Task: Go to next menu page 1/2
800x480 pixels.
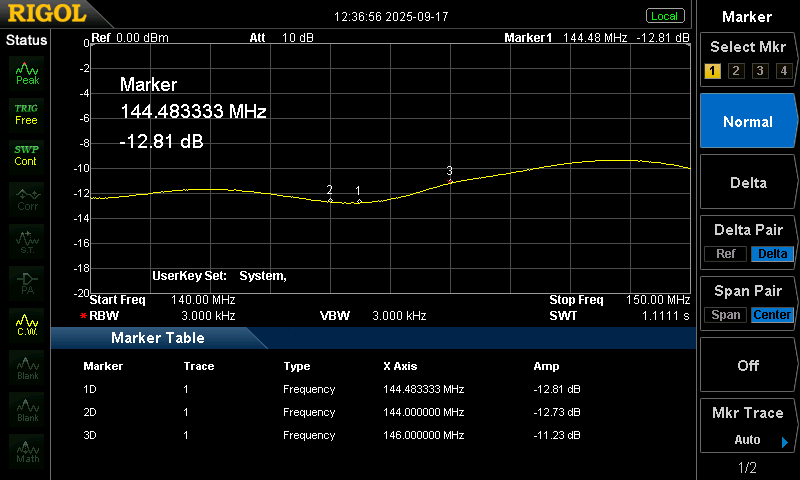Action: pyautogui.click(x=748, y=468)
